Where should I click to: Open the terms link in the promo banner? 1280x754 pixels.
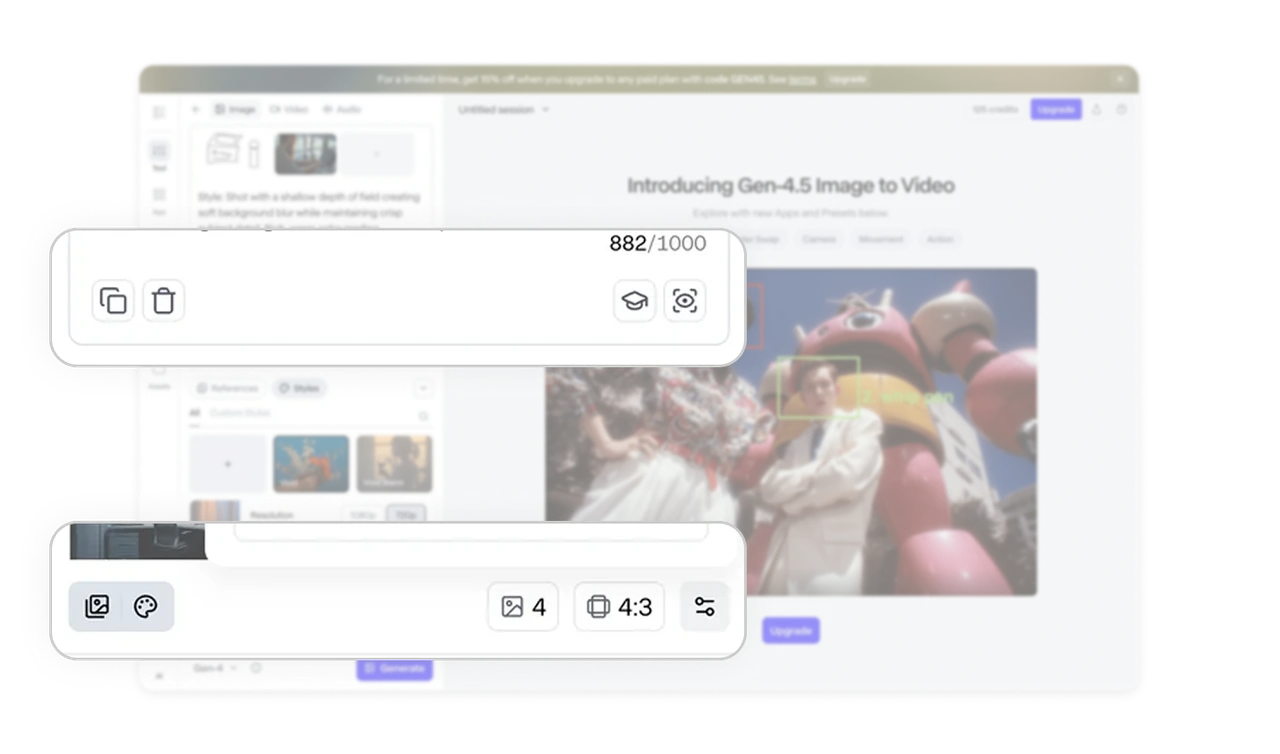pos(802,79)
